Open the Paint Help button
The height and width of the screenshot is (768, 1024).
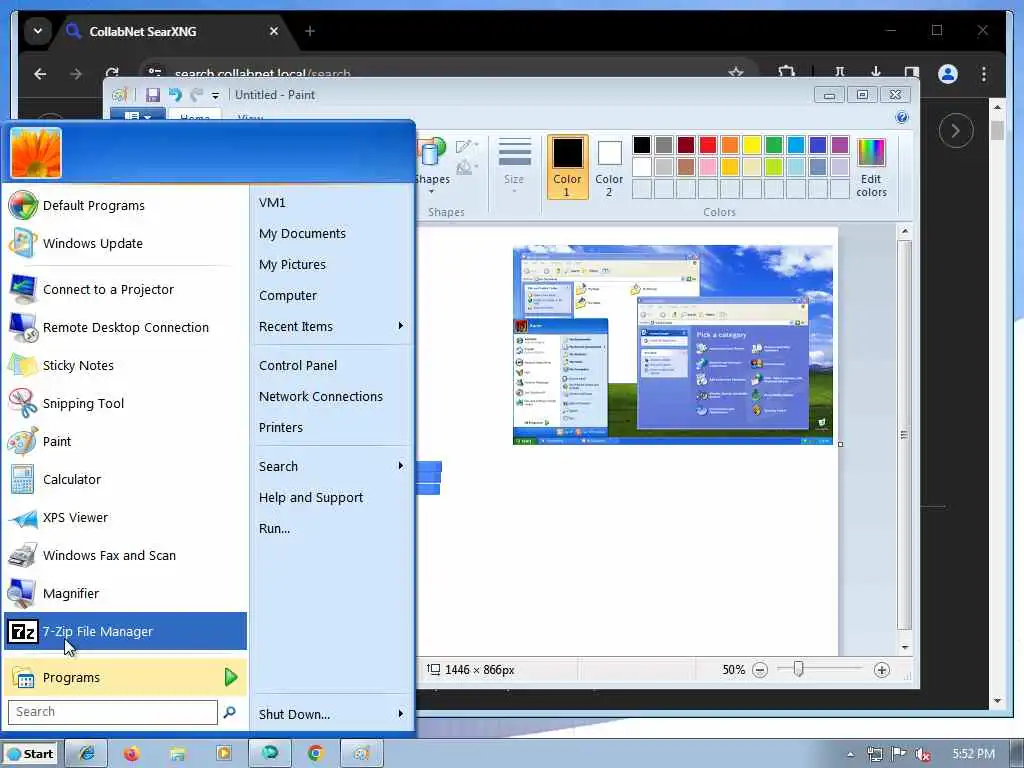[902, 118]
